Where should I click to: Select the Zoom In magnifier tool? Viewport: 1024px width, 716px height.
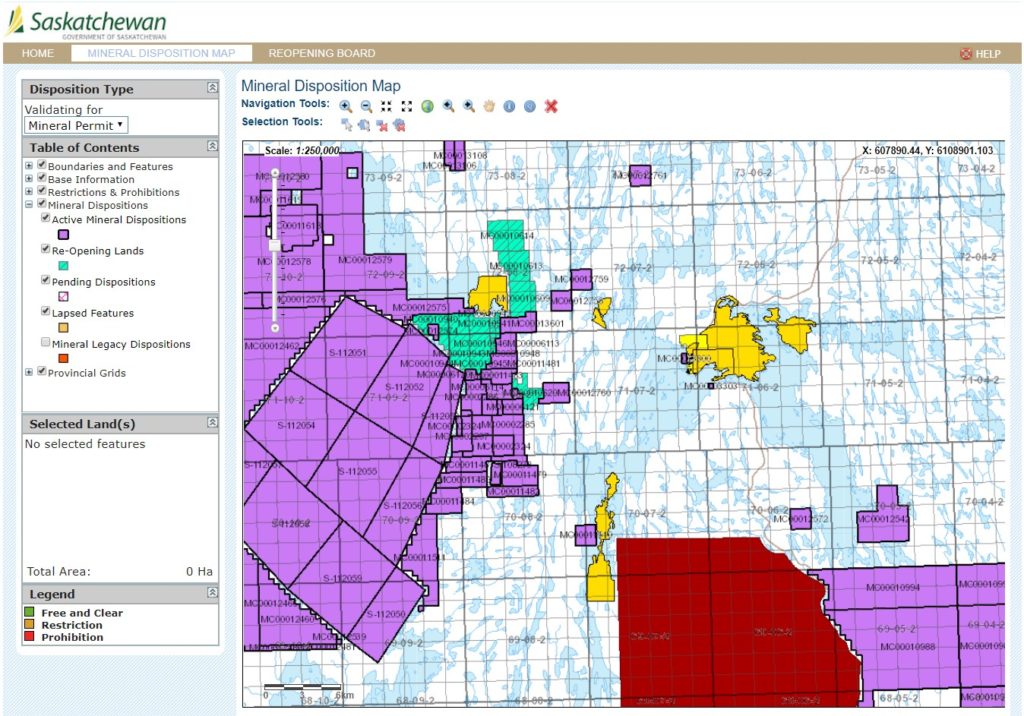[x=345, y=107]
